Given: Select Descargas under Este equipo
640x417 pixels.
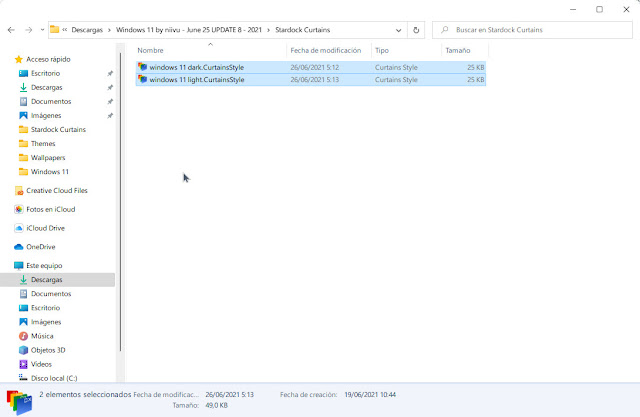Looking at the screenshot, I should pos(47,280).
